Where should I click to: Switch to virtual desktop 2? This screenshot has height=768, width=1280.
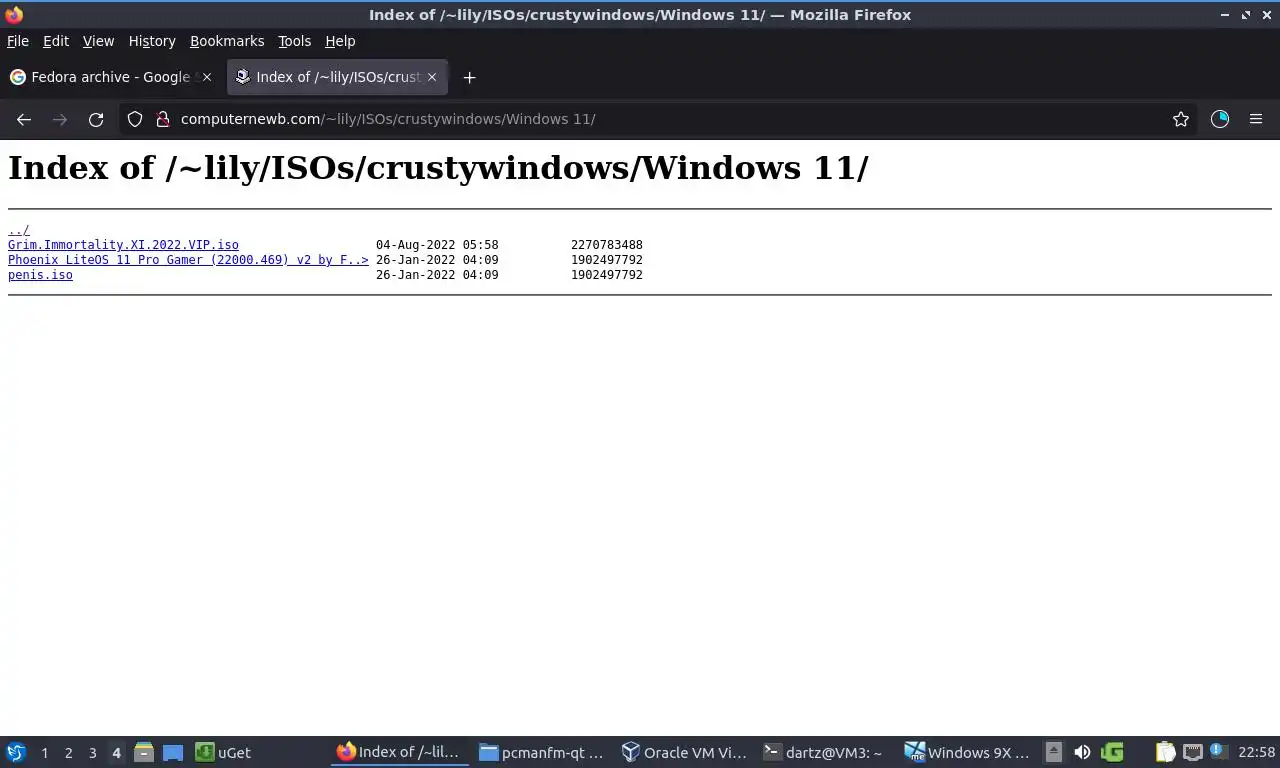click(x=68, y=753)
